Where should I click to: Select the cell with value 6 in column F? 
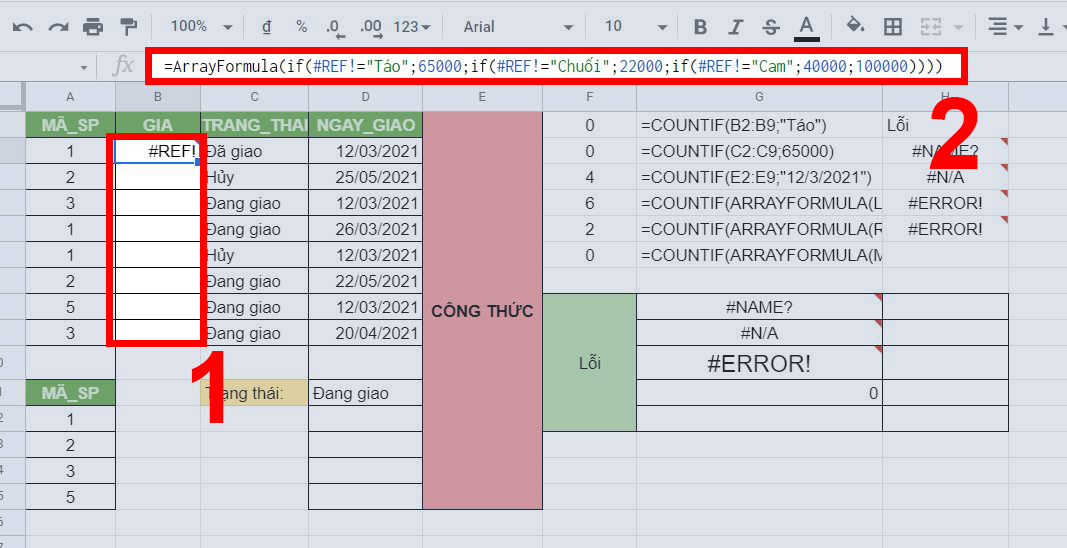click(x=589, y=203)
